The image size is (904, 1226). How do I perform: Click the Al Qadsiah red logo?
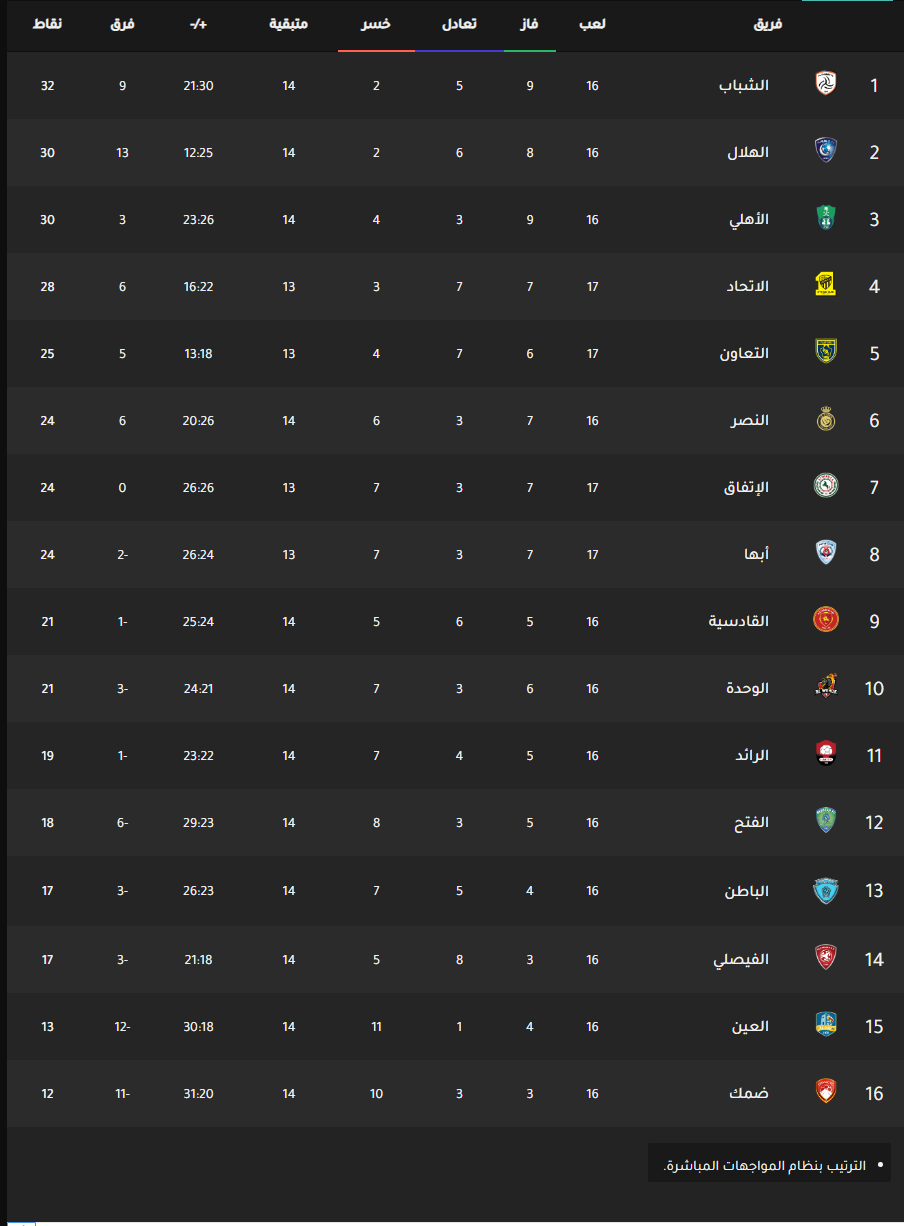(825, 621)
